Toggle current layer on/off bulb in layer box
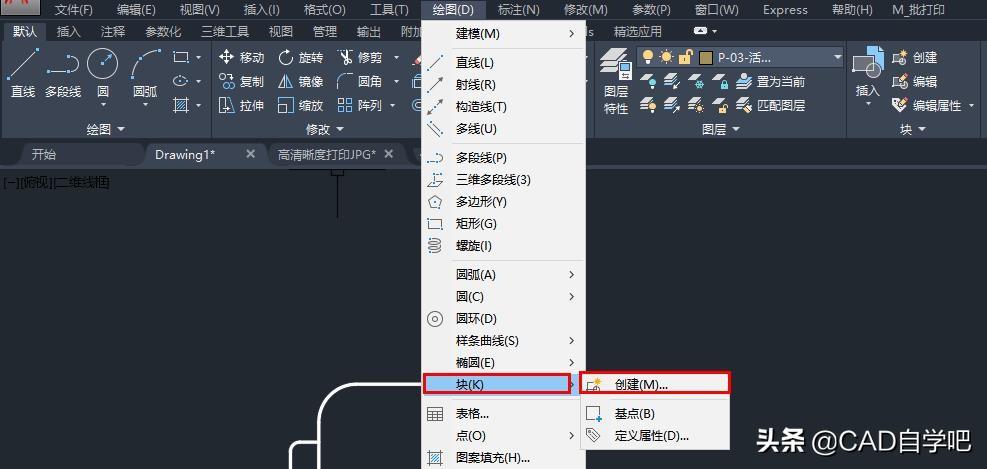This screenshot has width=987, height=469. [647, 57]
